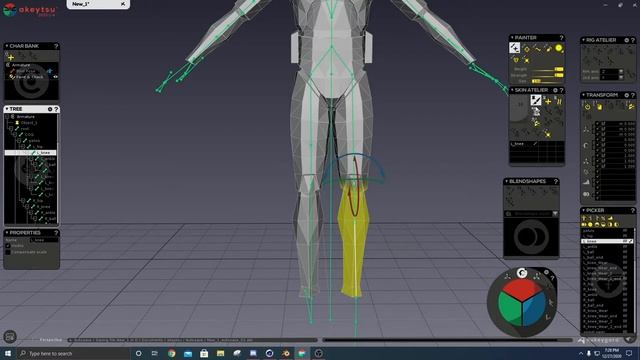This screenshot has width=640, height=360.
Task: Open Rig Atelier help question mark
Action: coord(633,40)
